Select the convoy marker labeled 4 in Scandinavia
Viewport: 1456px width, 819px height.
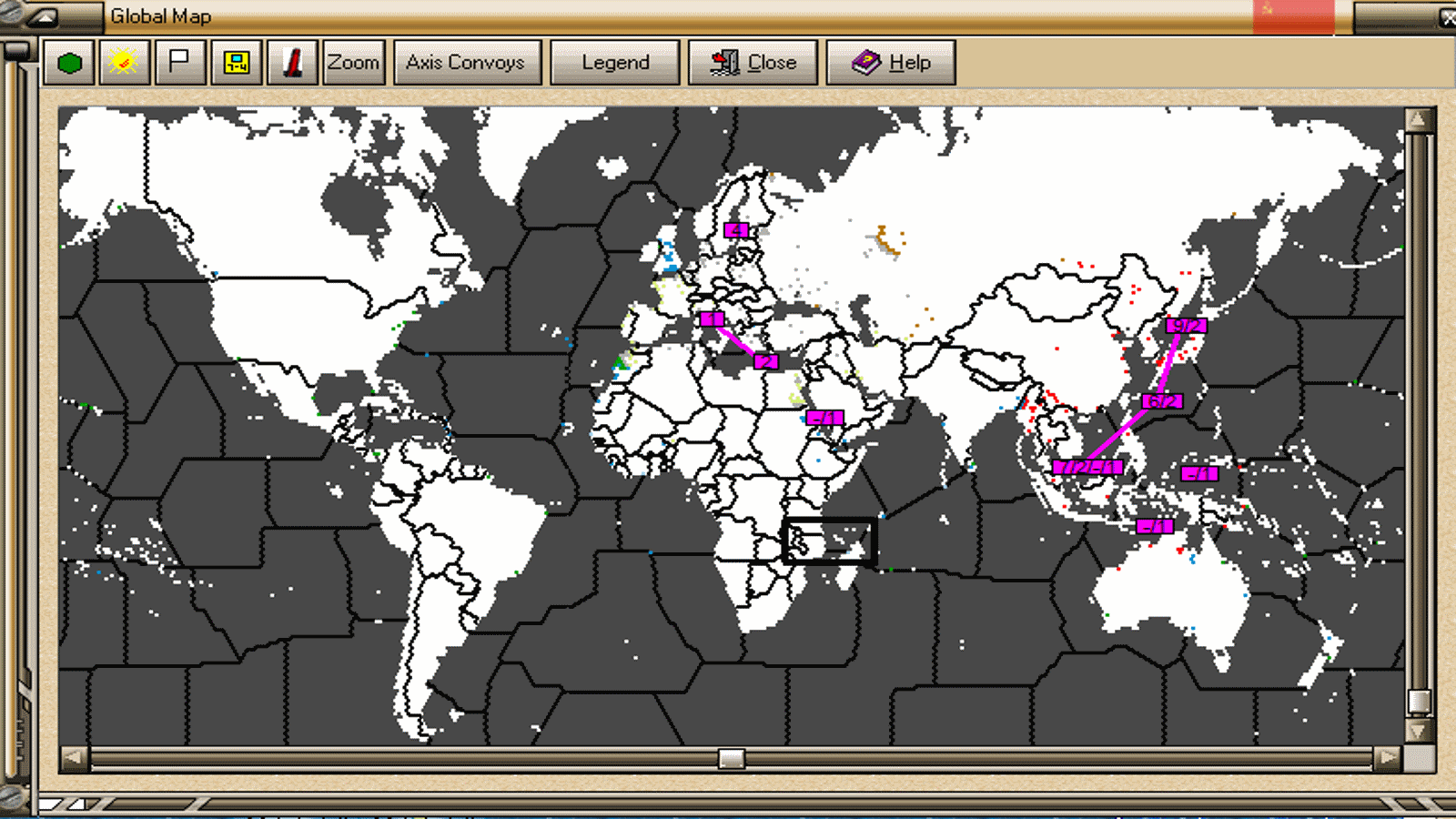point(736,230)
